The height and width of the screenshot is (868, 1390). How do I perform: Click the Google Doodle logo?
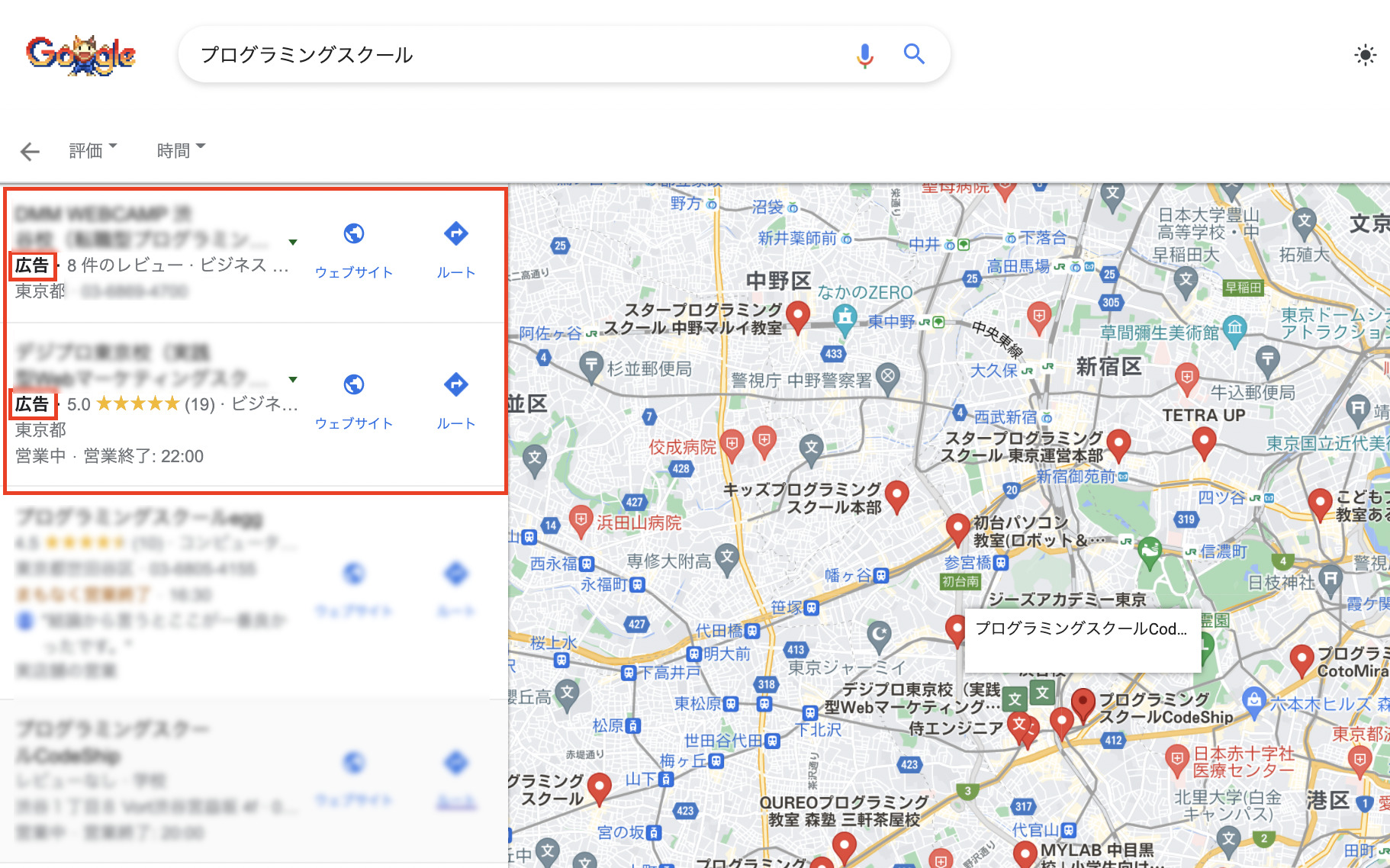tap(82, 54)
